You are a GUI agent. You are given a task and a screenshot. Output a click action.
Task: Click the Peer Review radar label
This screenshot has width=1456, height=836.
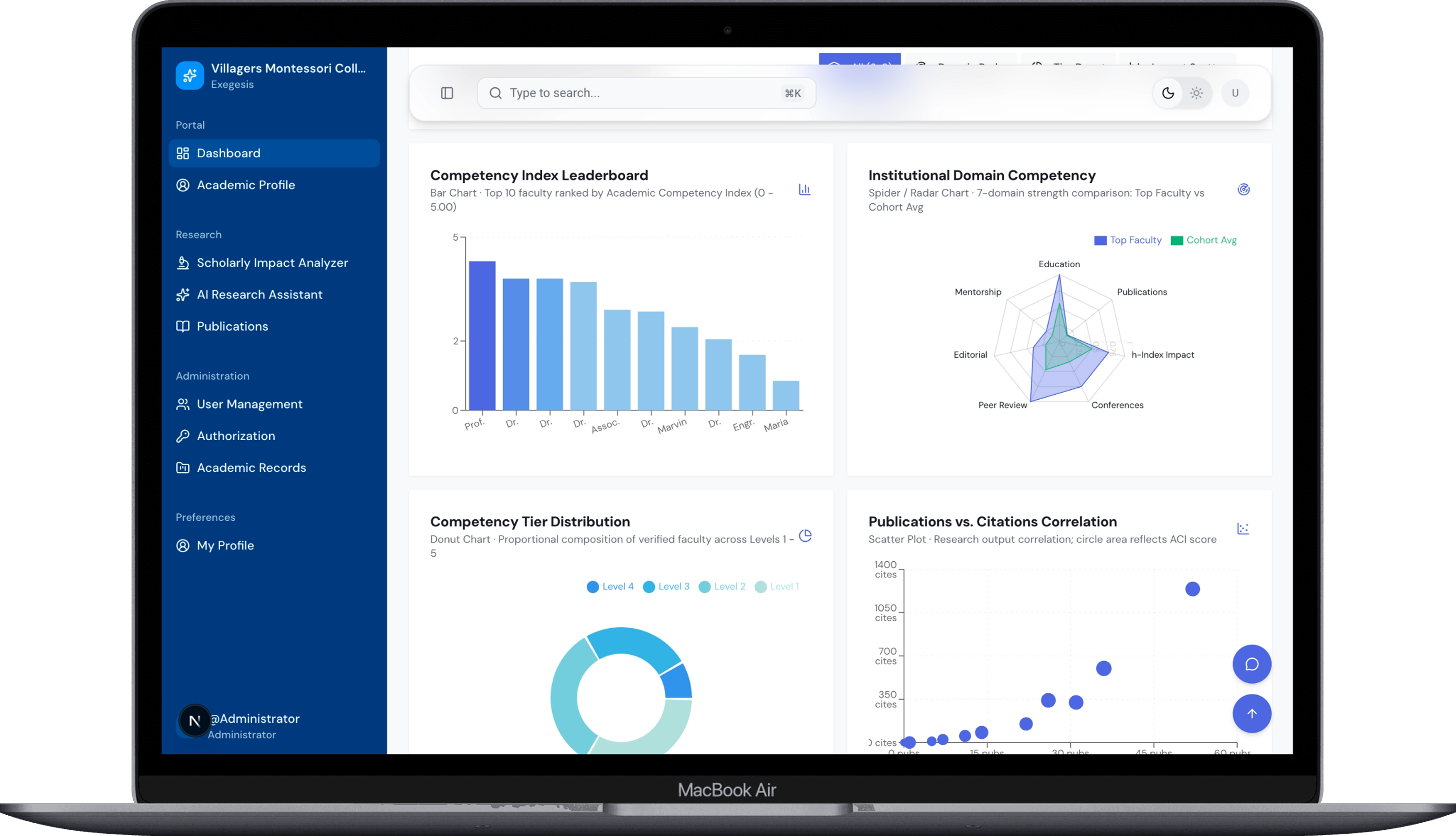tap(1002, 405)
